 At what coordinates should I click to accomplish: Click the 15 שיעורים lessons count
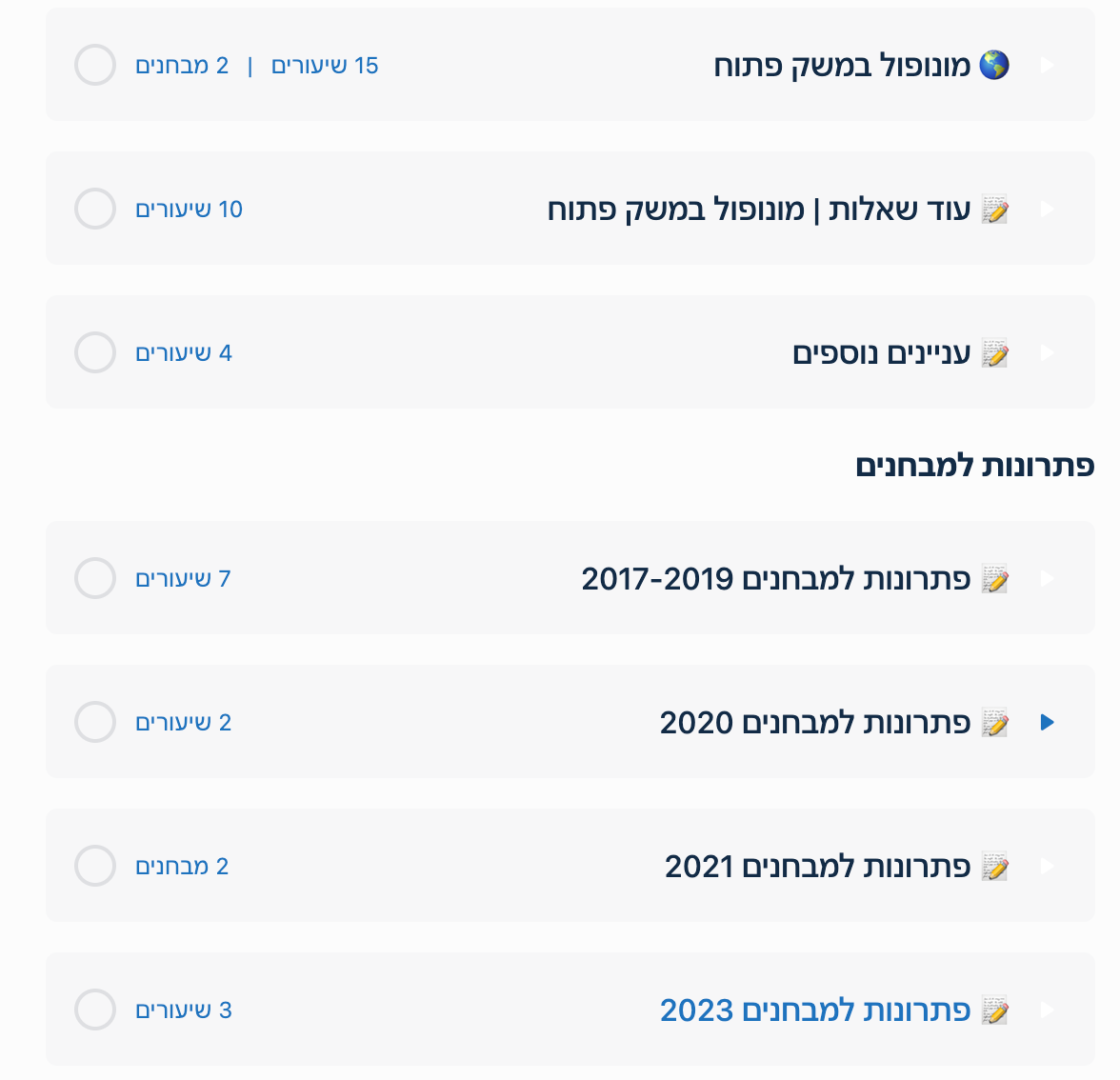pyautogui.click(x=325, y=66)
